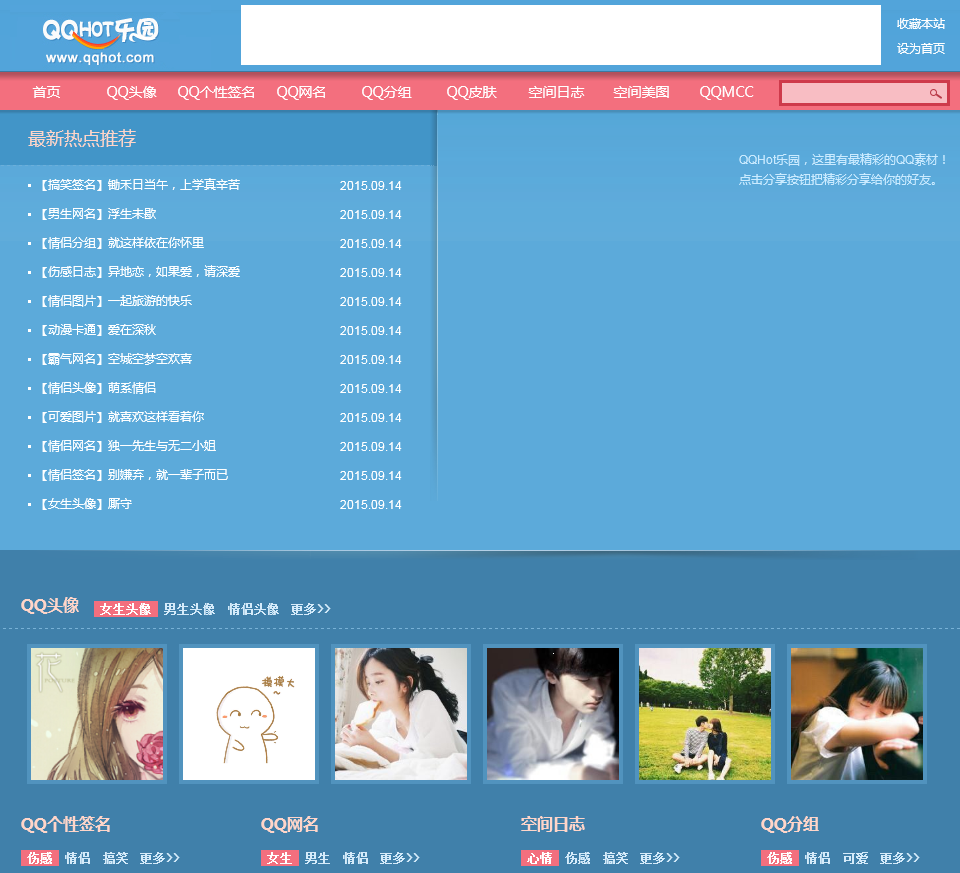
Task: Open the 空间日志 nav item
Action: [556, 92]
